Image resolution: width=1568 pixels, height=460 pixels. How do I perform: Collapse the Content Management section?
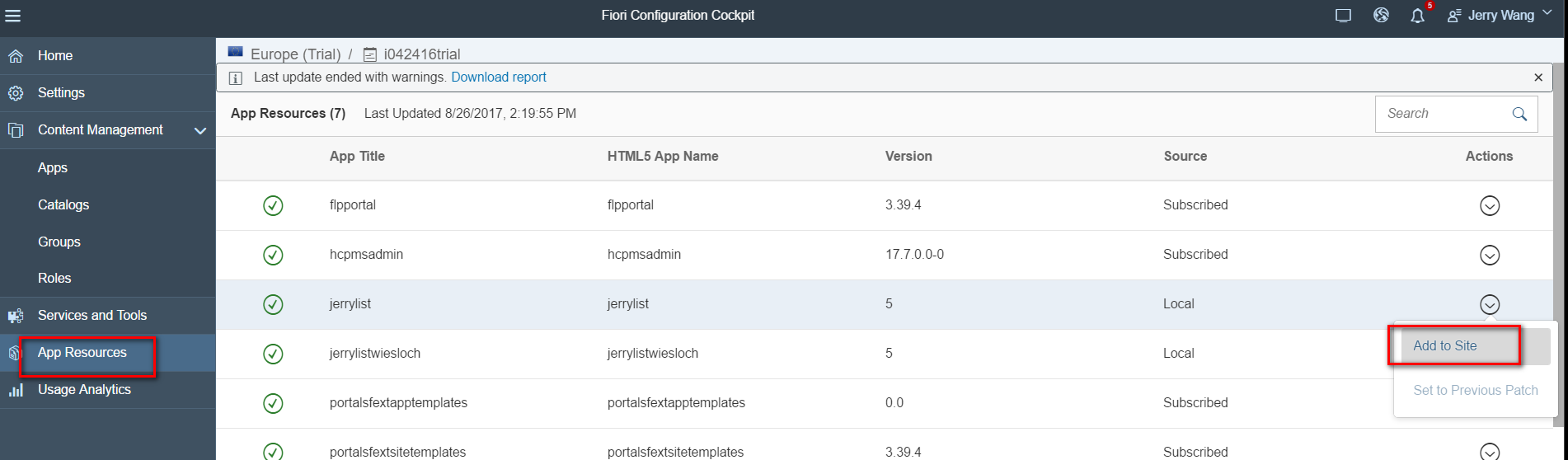[x=200, y=130]
